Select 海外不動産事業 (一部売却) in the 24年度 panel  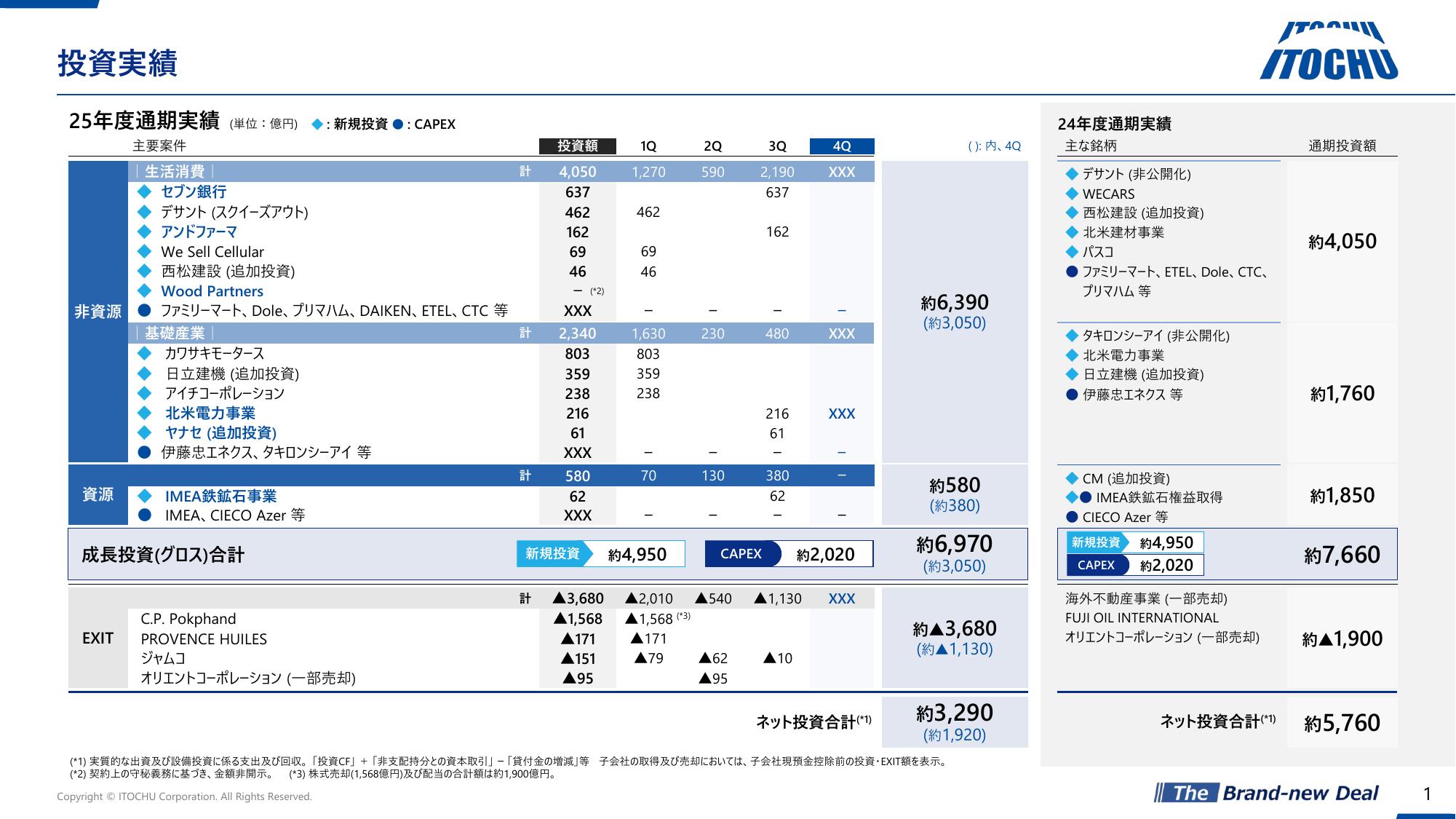point(1146,598)
